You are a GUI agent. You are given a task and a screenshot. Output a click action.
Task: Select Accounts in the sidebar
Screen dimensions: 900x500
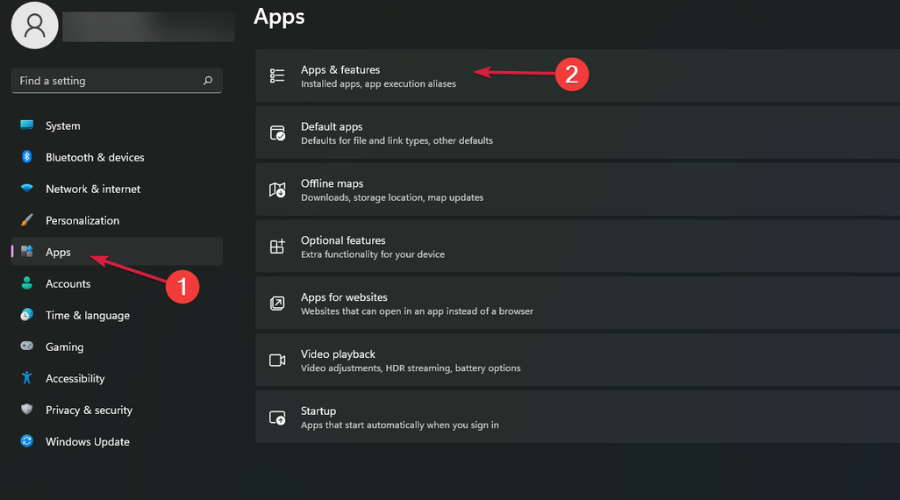pos(68,284)
